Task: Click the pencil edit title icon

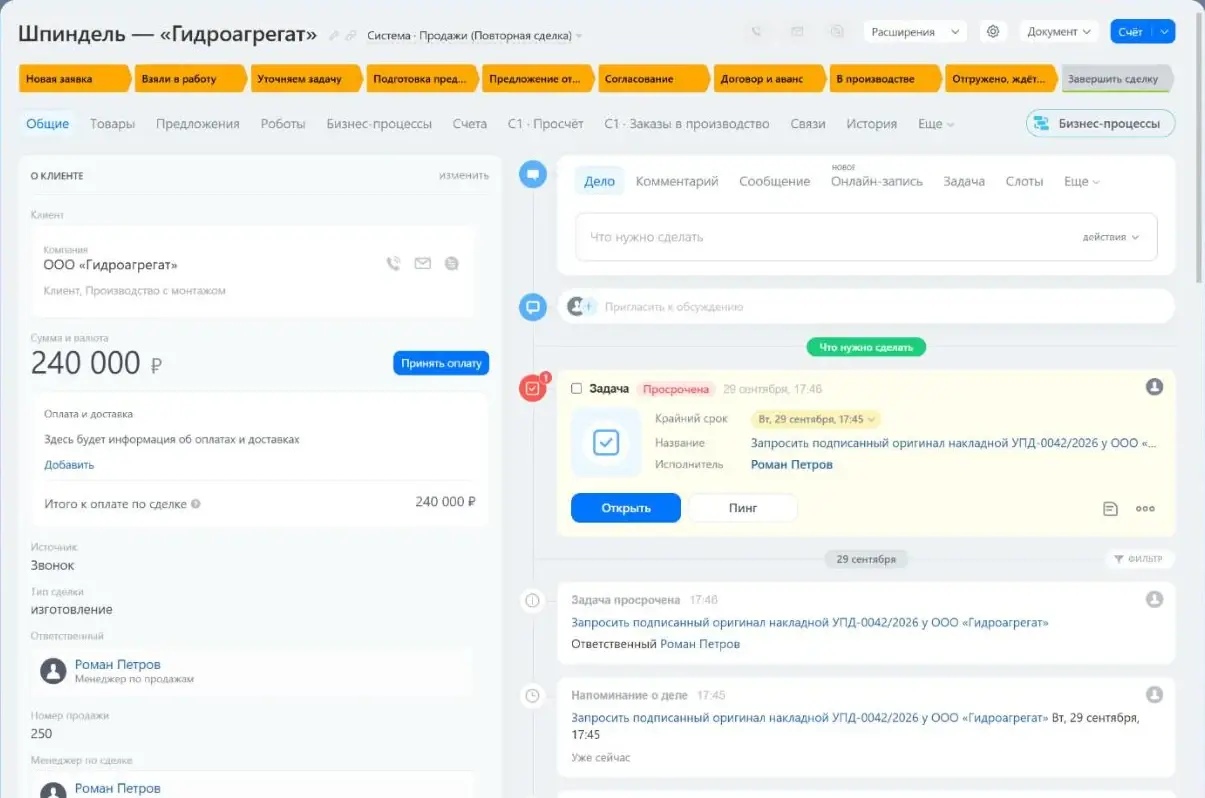Action: coord(334,36)
